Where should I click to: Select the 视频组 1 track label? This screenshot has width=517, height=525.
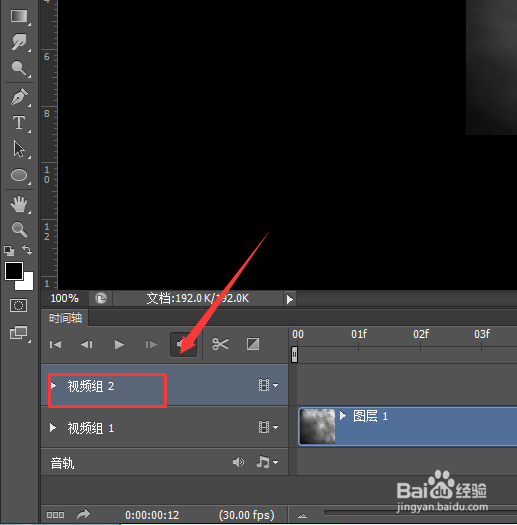[91, 428]
